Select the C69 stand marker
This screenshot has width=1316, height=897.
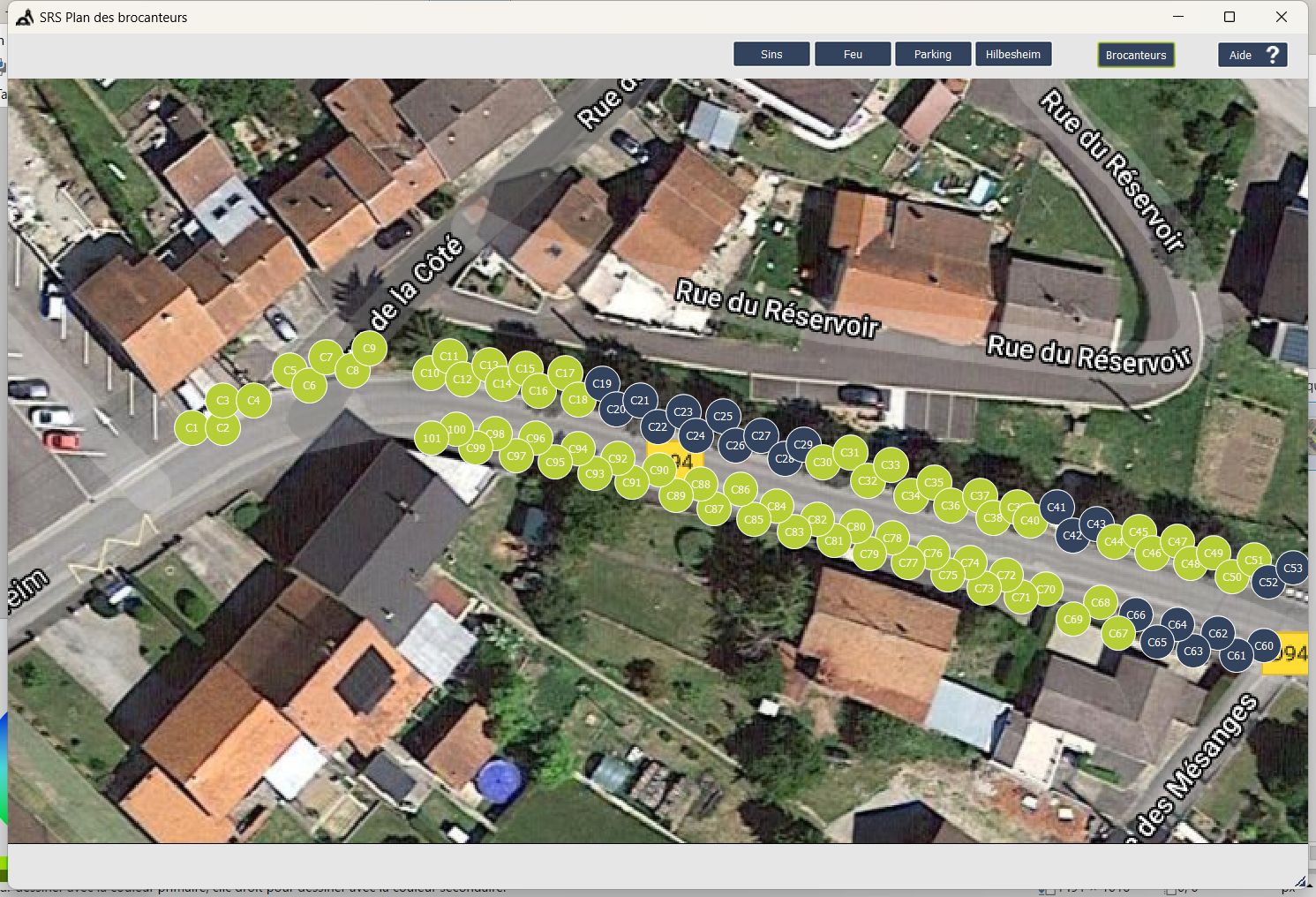pos(1073,619)
